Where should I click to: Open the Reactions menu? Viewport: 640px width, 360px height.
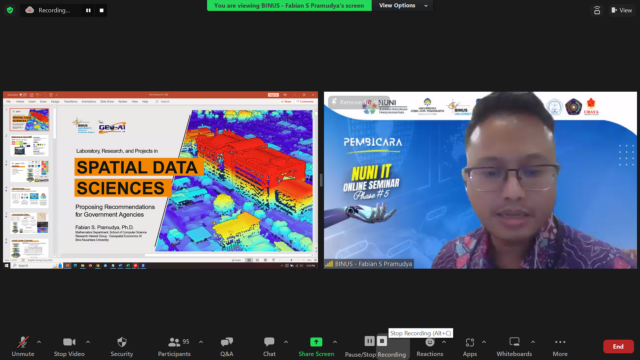(430, 347)
